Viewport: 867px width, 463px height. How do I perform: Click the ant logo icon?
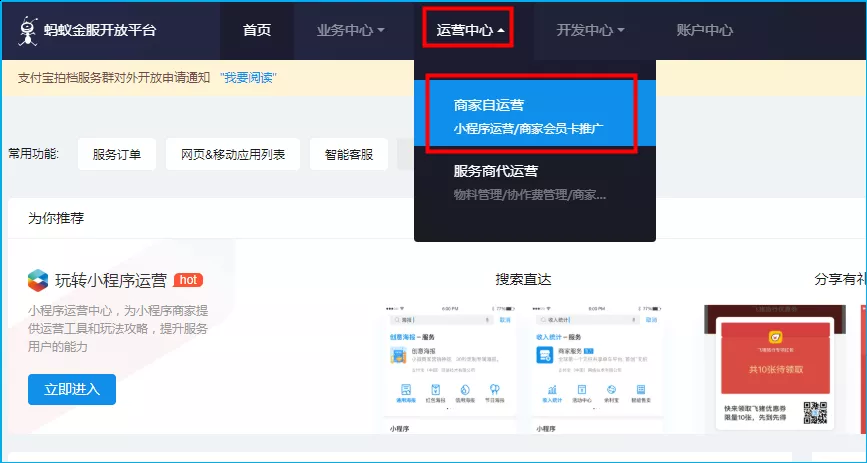tap(27, 31)
